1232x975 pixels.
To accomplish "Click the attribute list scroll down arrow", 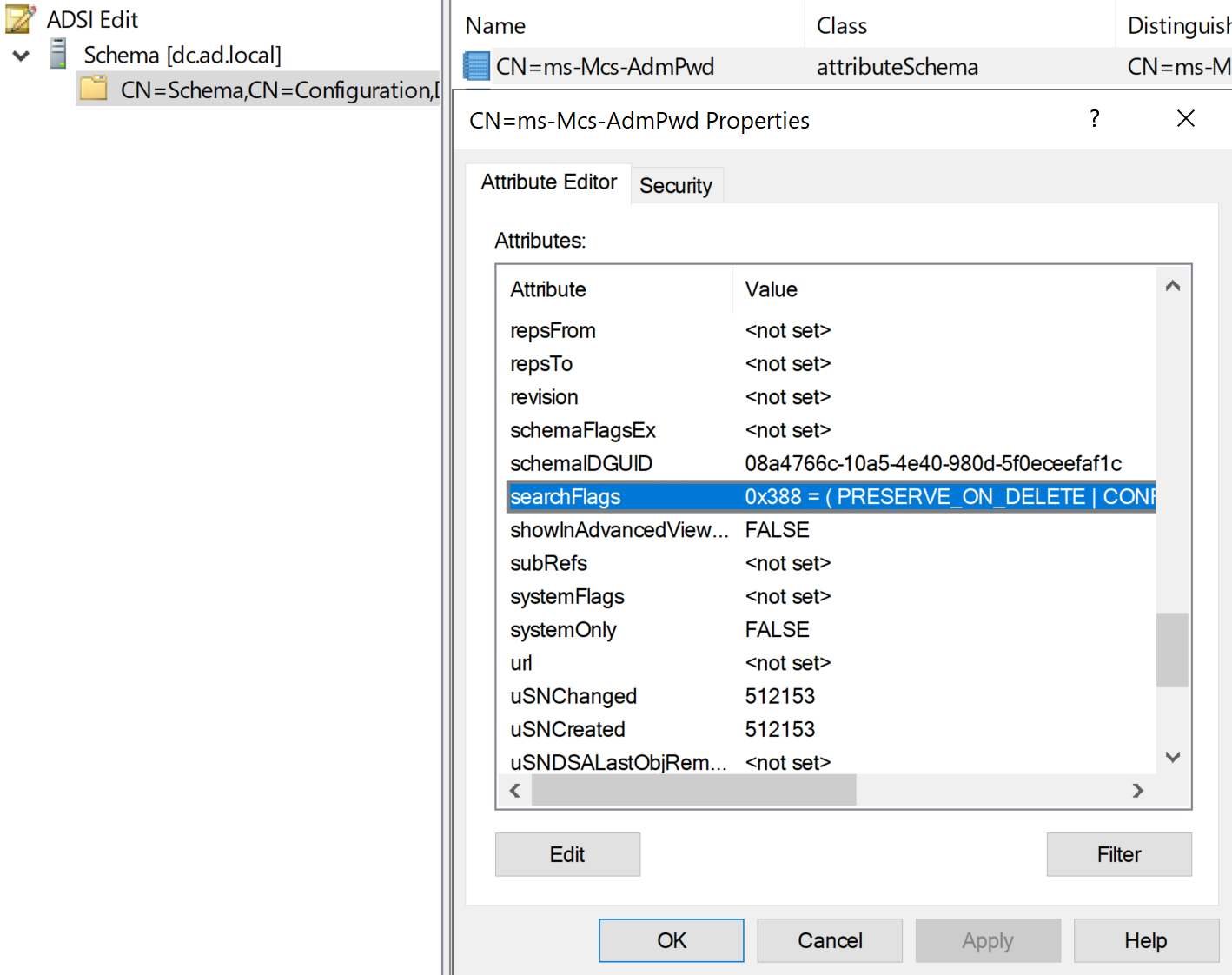I will tap(1173, 757).
